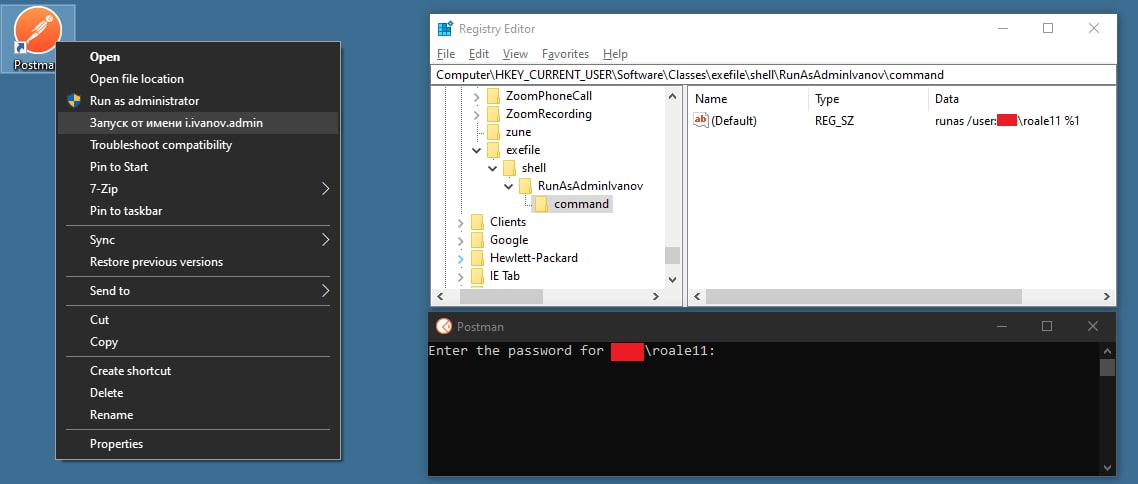The height and width of the screenshot is (484, 1138).
Task: Click the IE Tab folder icon
Action: point(478,276)
